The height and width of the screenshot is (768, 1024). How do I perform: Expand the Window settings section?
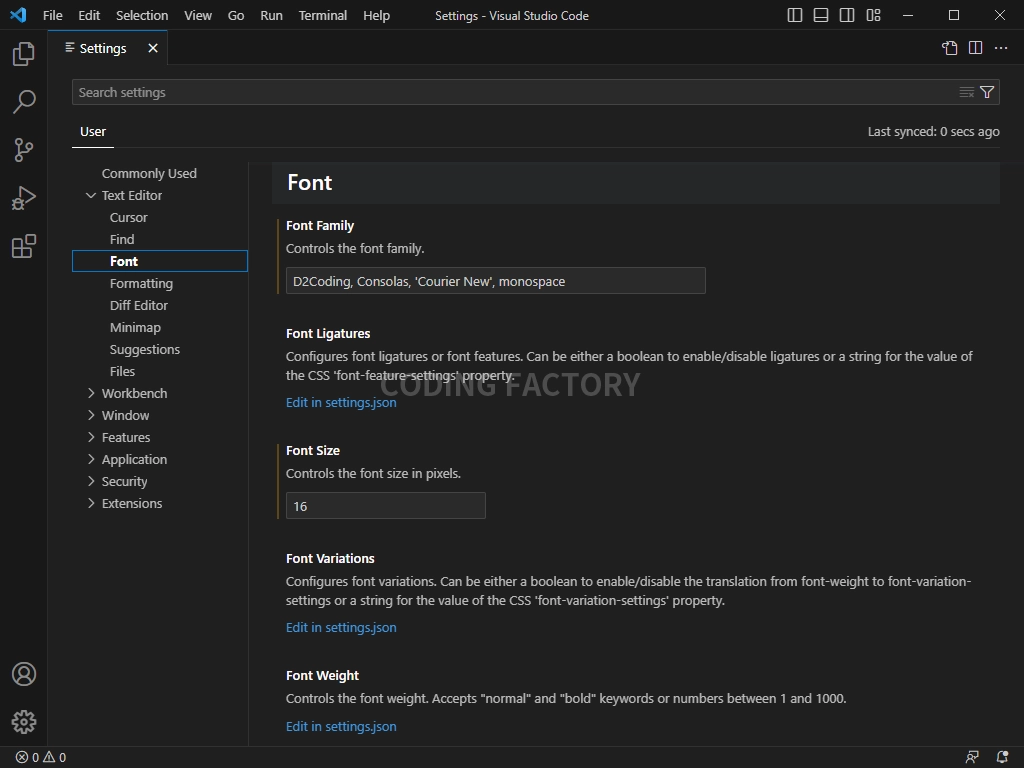pos(91,415)
